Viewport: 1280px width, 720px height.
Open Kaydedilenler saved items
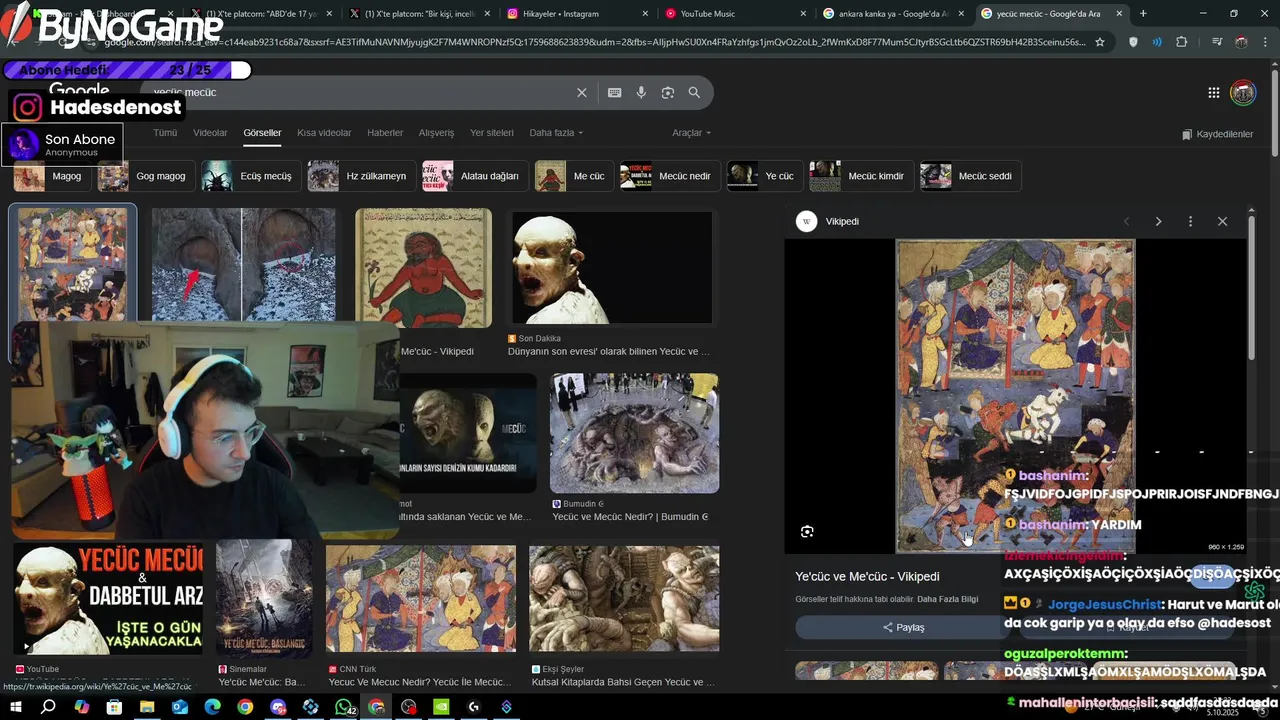pos(1217,134)
